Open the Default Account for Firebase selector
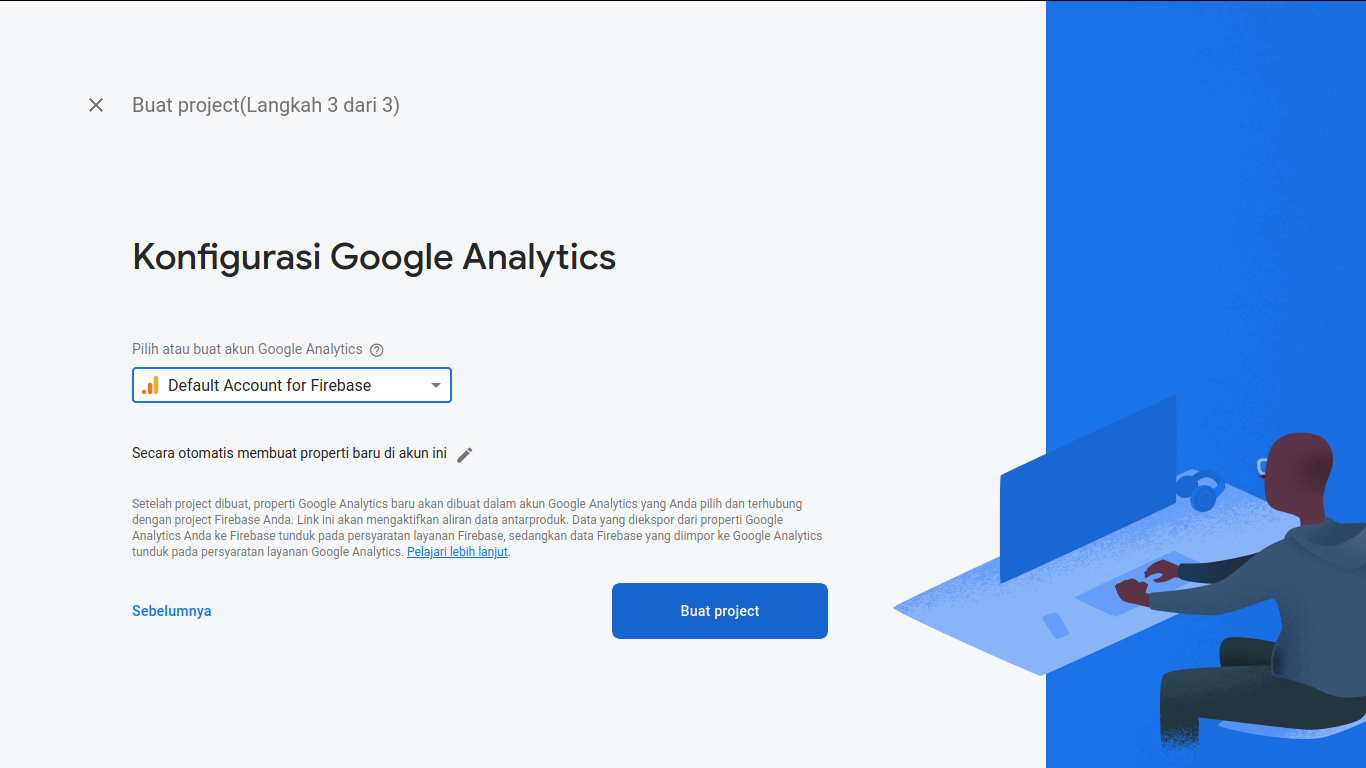 (290, 385)
